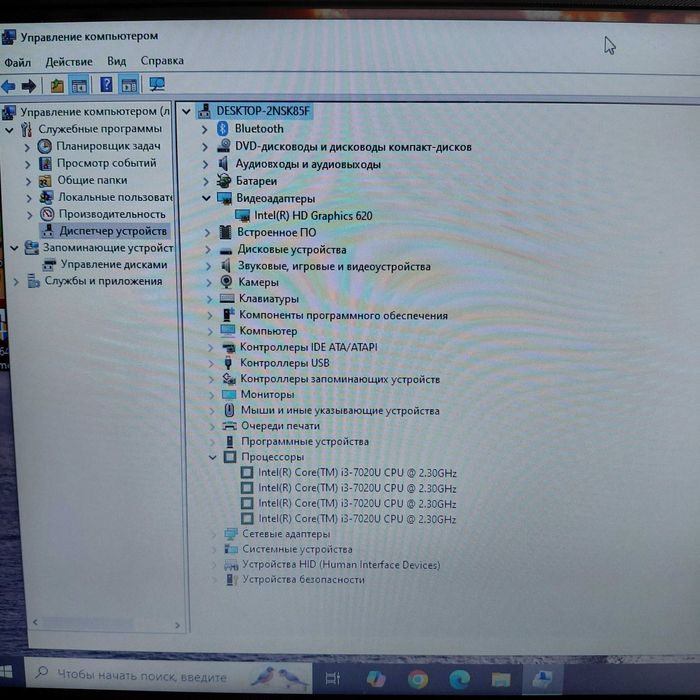Expand the Дисковые устройства arrow

coord(208,250)
